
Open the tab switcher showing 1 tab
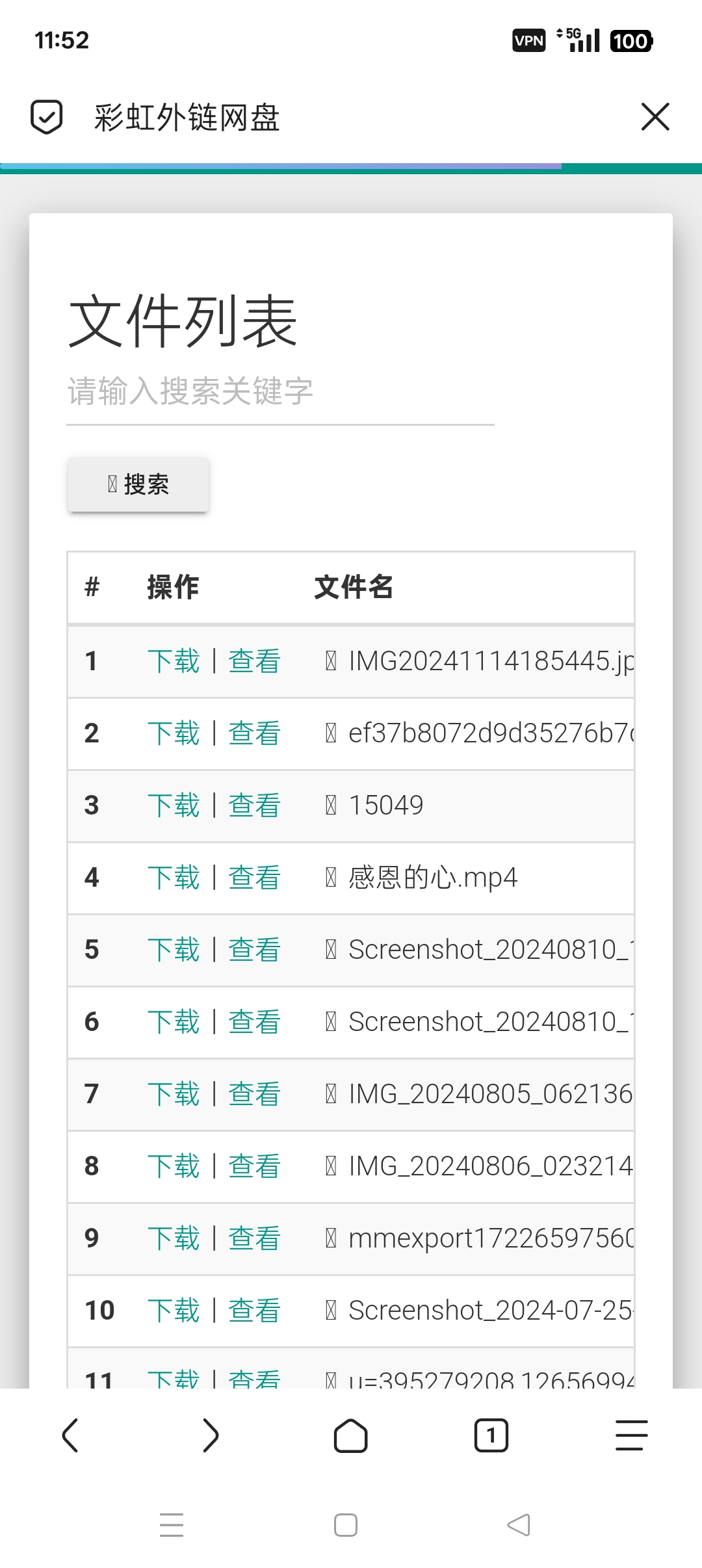[491, 1435]
